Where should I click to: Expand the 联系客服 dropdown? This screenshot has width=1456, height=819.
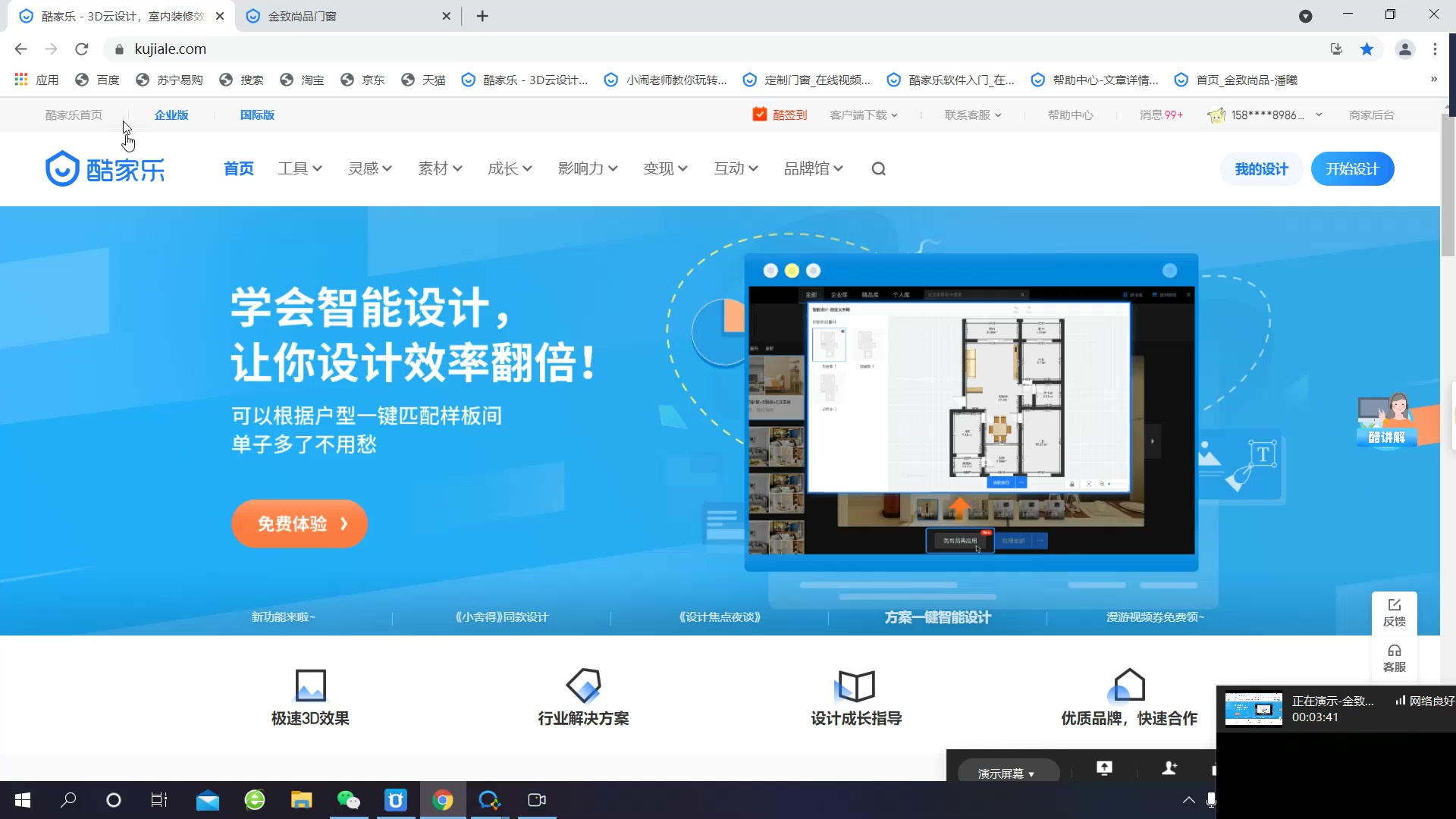click(x=973, y=115)
